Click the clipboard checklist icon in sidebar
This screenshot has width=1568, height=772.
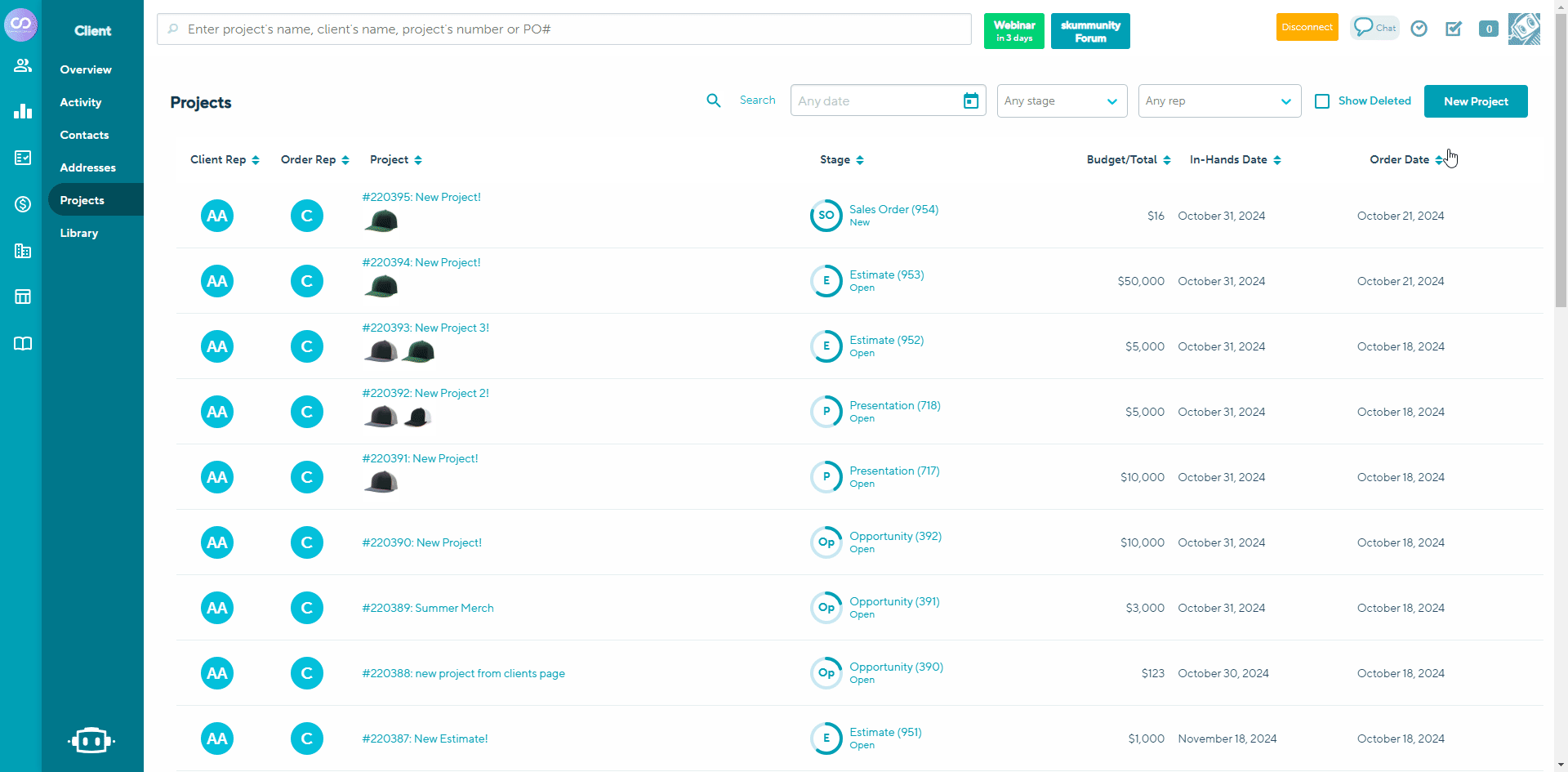point(22,158)
